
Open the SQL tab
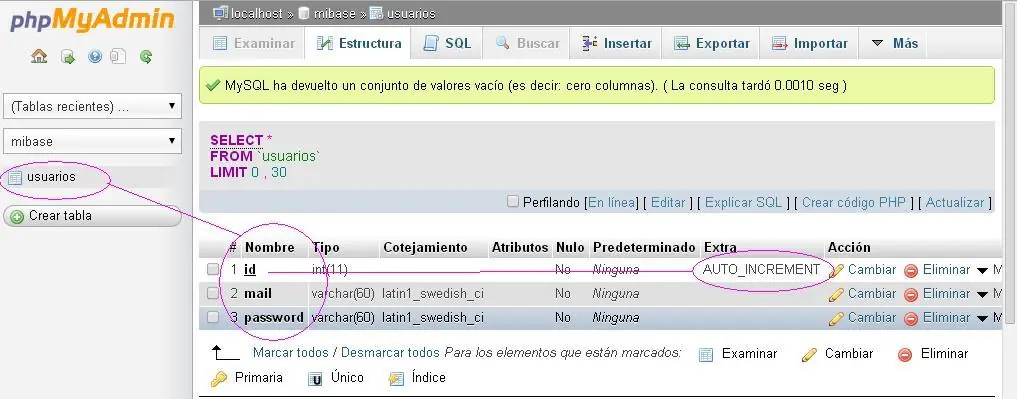(x=447, y=43)
